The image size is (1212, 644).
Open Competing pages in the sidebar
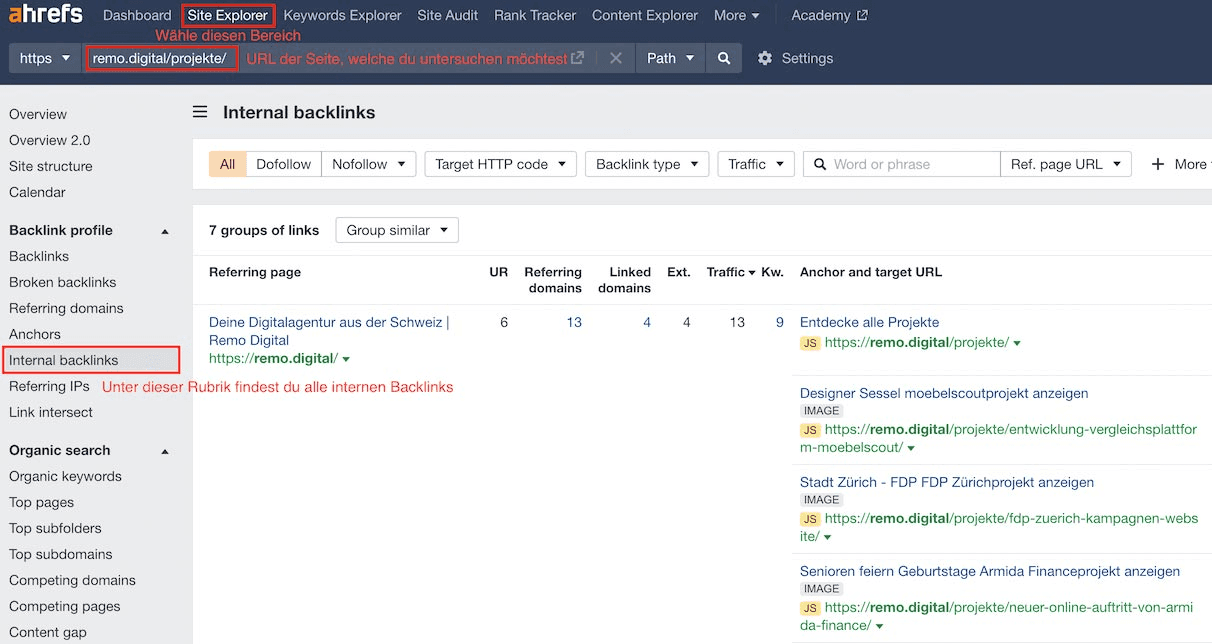65,606
